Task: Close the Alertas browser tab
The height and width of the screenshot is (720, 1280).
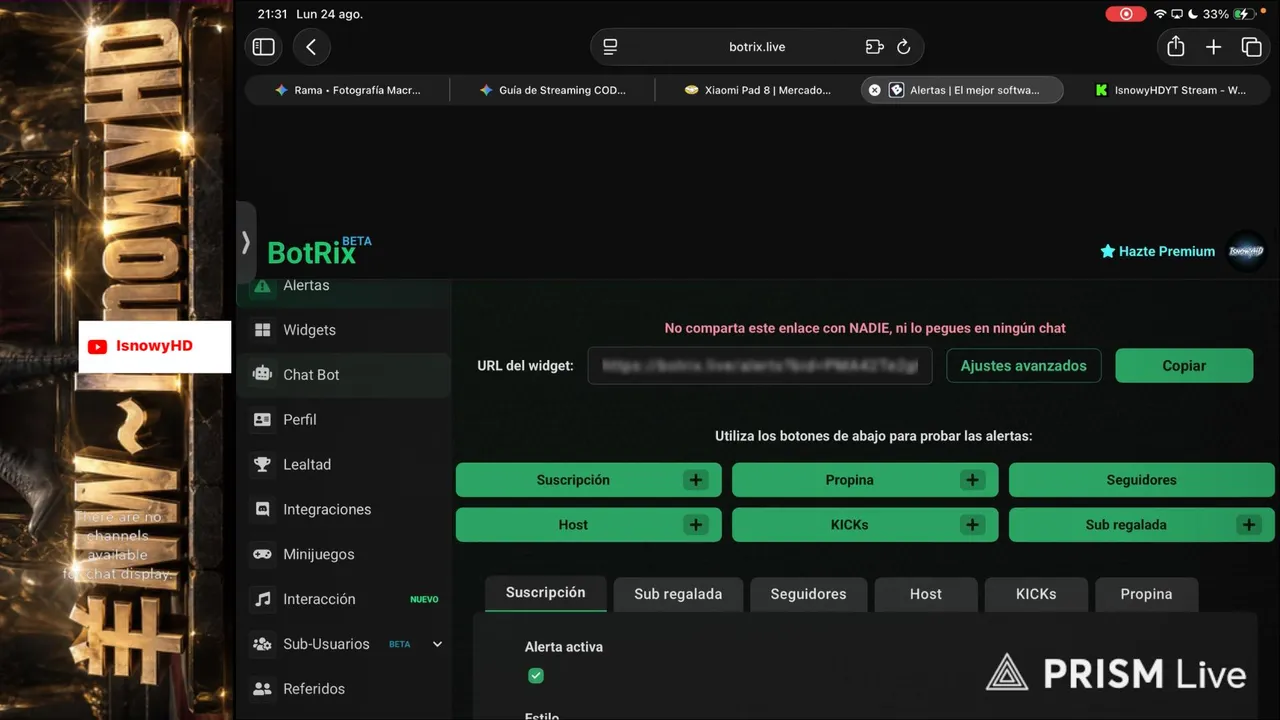Action: click(874, 90)
